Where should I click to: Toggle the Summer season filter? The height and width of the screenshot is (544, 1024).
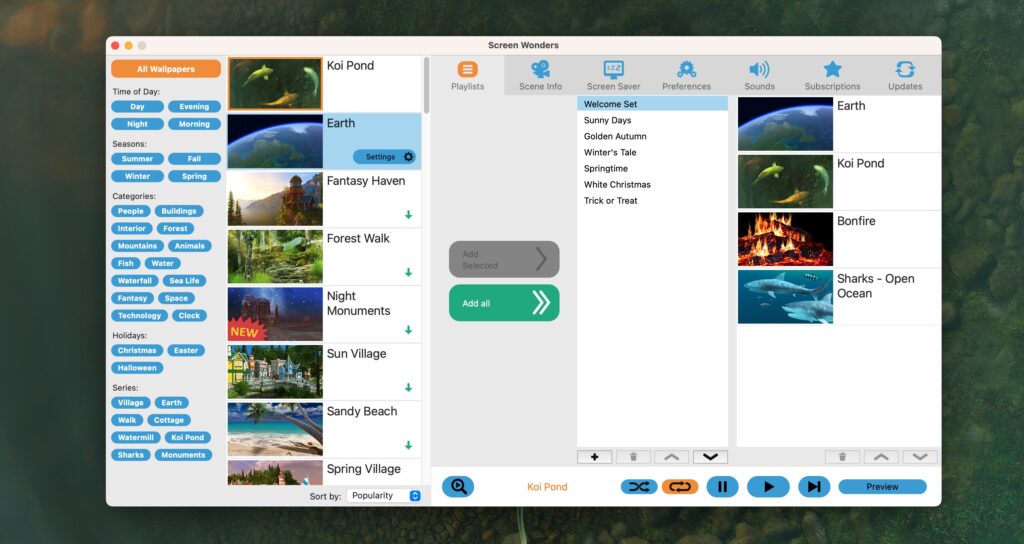[x=137, y=159]
